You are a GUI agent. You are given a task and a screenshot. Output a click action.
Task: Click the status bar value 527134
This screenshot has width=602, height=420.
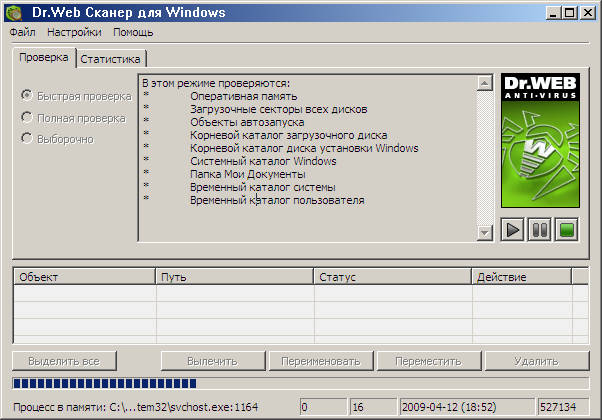coord(564,407)
